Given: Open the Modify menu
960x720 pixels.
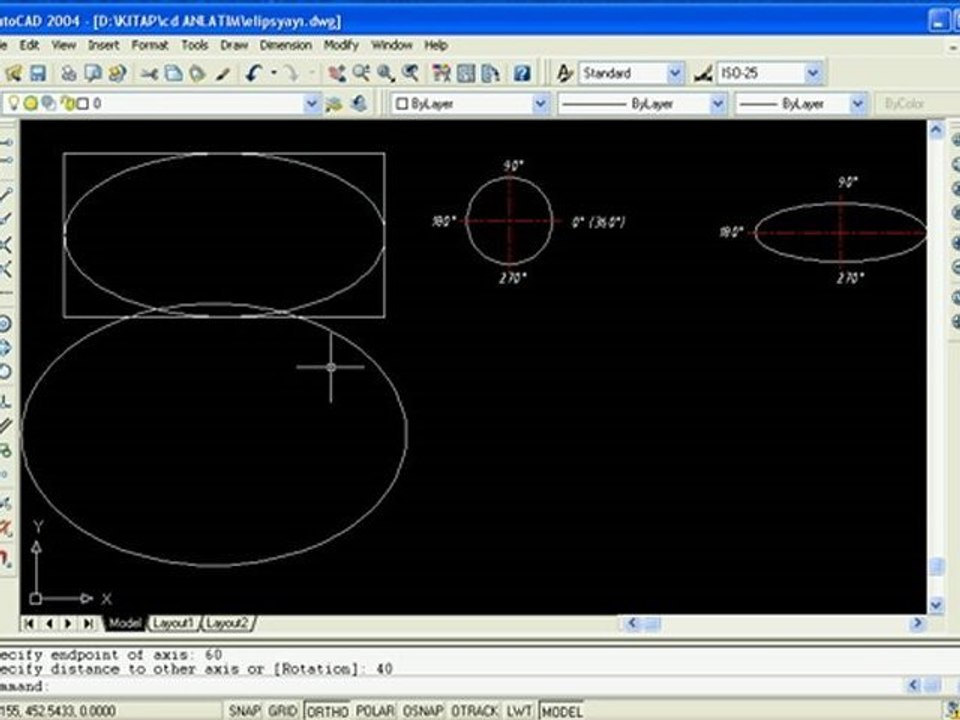Looking at the screenshot, I should coord(341,45).
